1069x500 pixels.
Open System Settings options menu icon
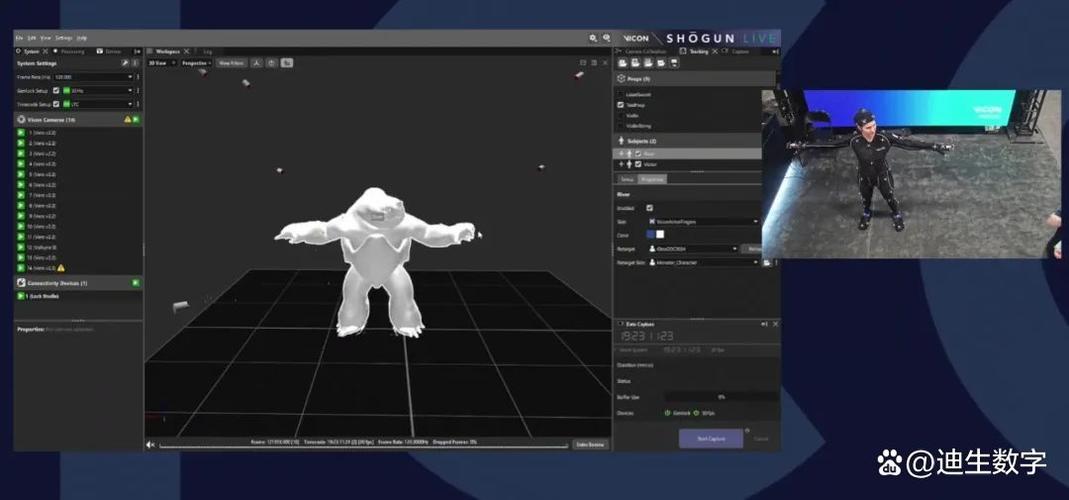[135, 63]
